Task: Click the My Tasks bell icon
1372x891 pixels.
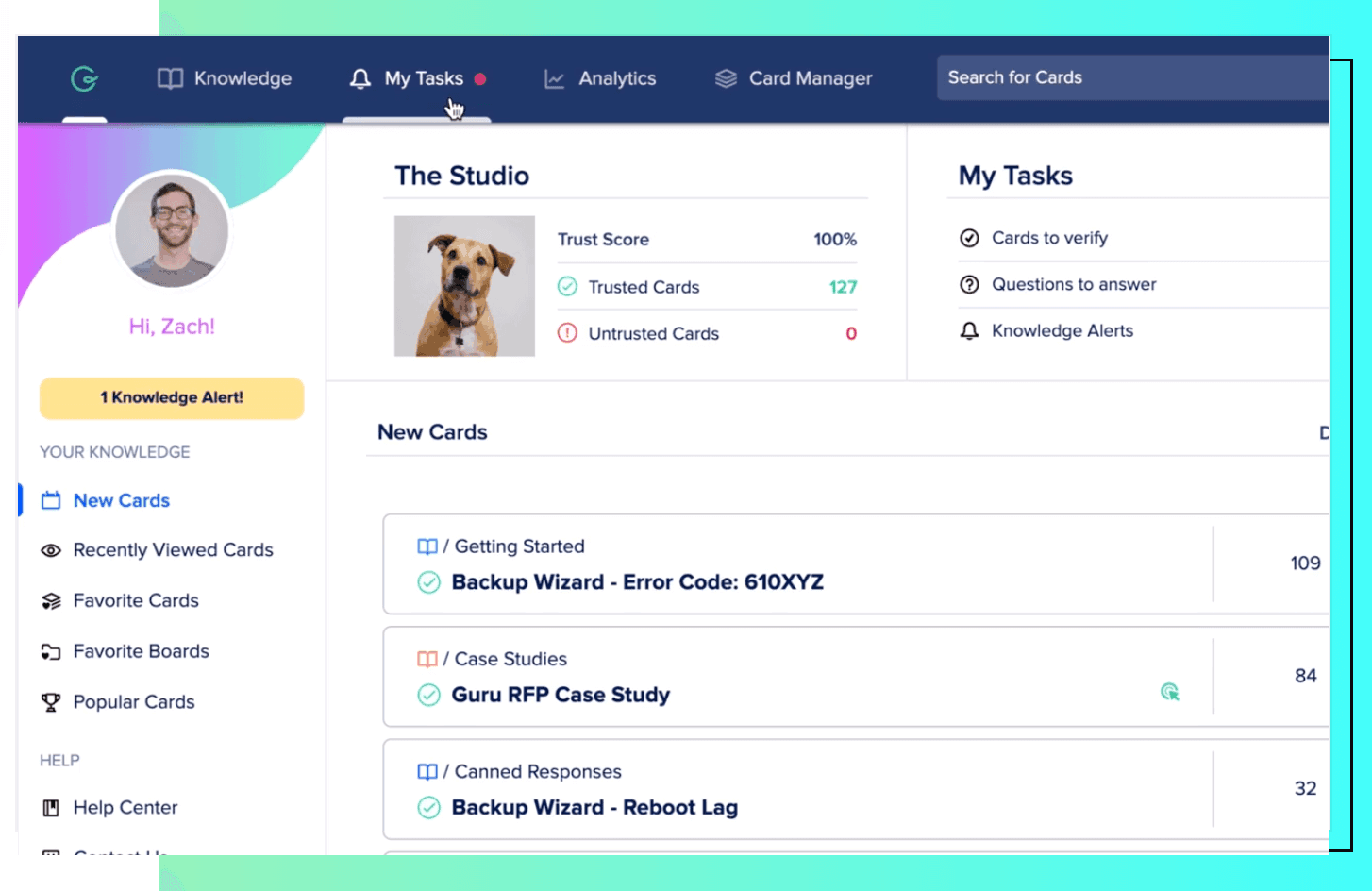Action: pyautogui.click(x=360, y=78)
